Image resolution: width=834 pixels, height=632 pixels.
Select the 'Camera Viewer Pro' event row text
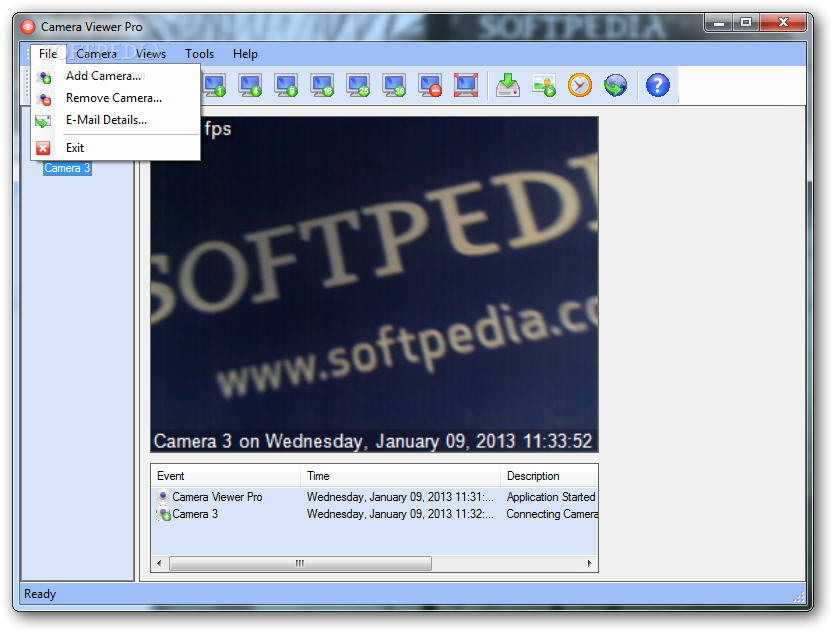click(x=217, y=497)
